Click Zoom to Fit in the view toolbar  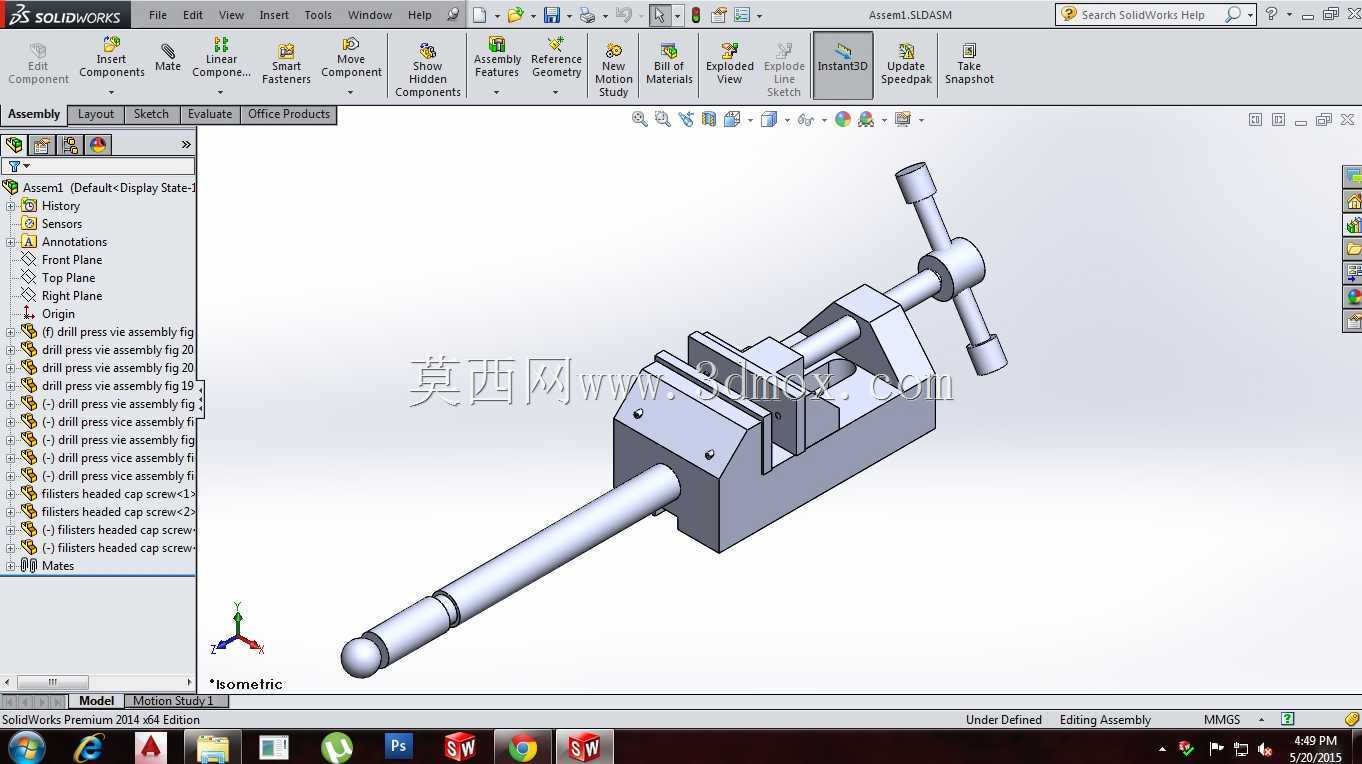640,119
